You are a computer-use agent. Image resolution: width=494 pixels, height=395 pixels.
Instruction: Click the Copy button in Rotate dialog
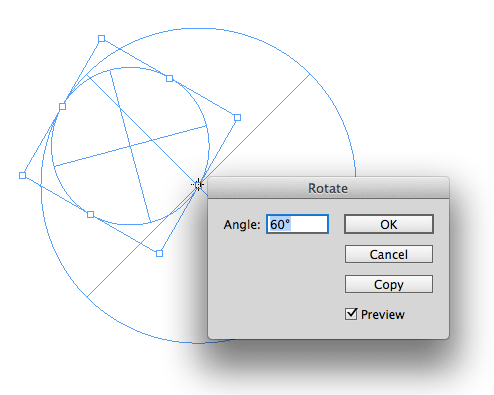coord(389,284)
